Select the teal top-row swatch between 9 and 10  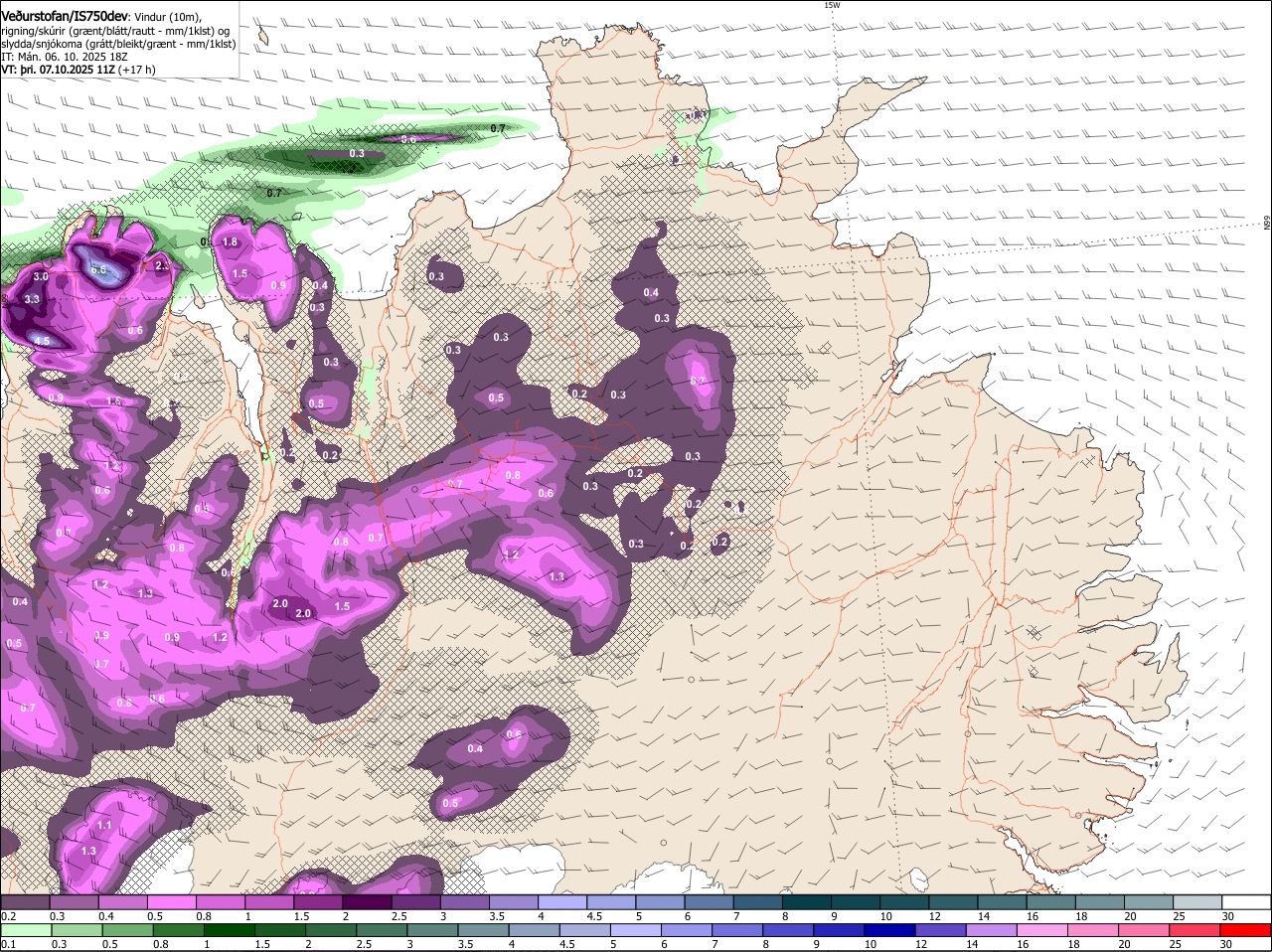pyautogui.click(x=856, y=901)
